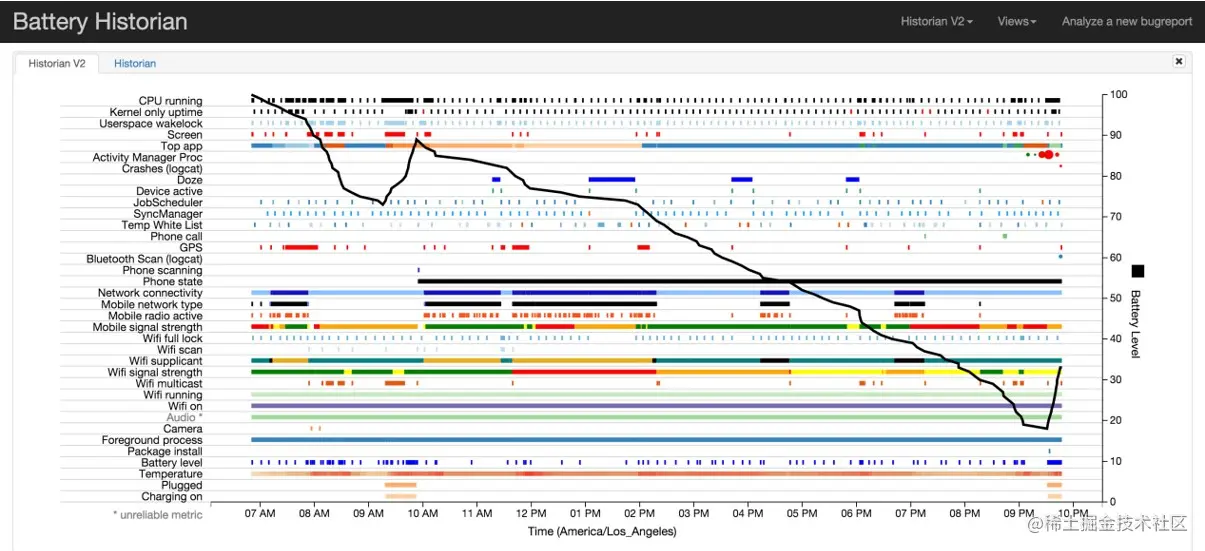This screenshot has height=551, width=1205.
Task: Click the 07 AM time axis tick
Action: [x=260, y=513]
